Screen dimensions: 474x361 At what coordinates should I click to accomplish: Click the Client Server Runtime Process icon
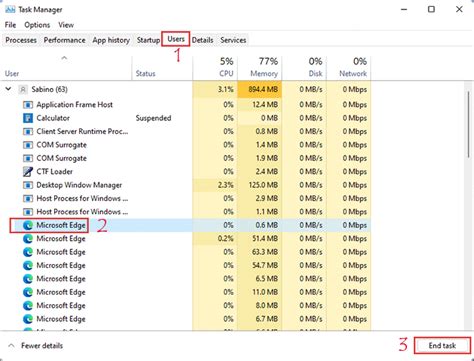pos(28,131)
